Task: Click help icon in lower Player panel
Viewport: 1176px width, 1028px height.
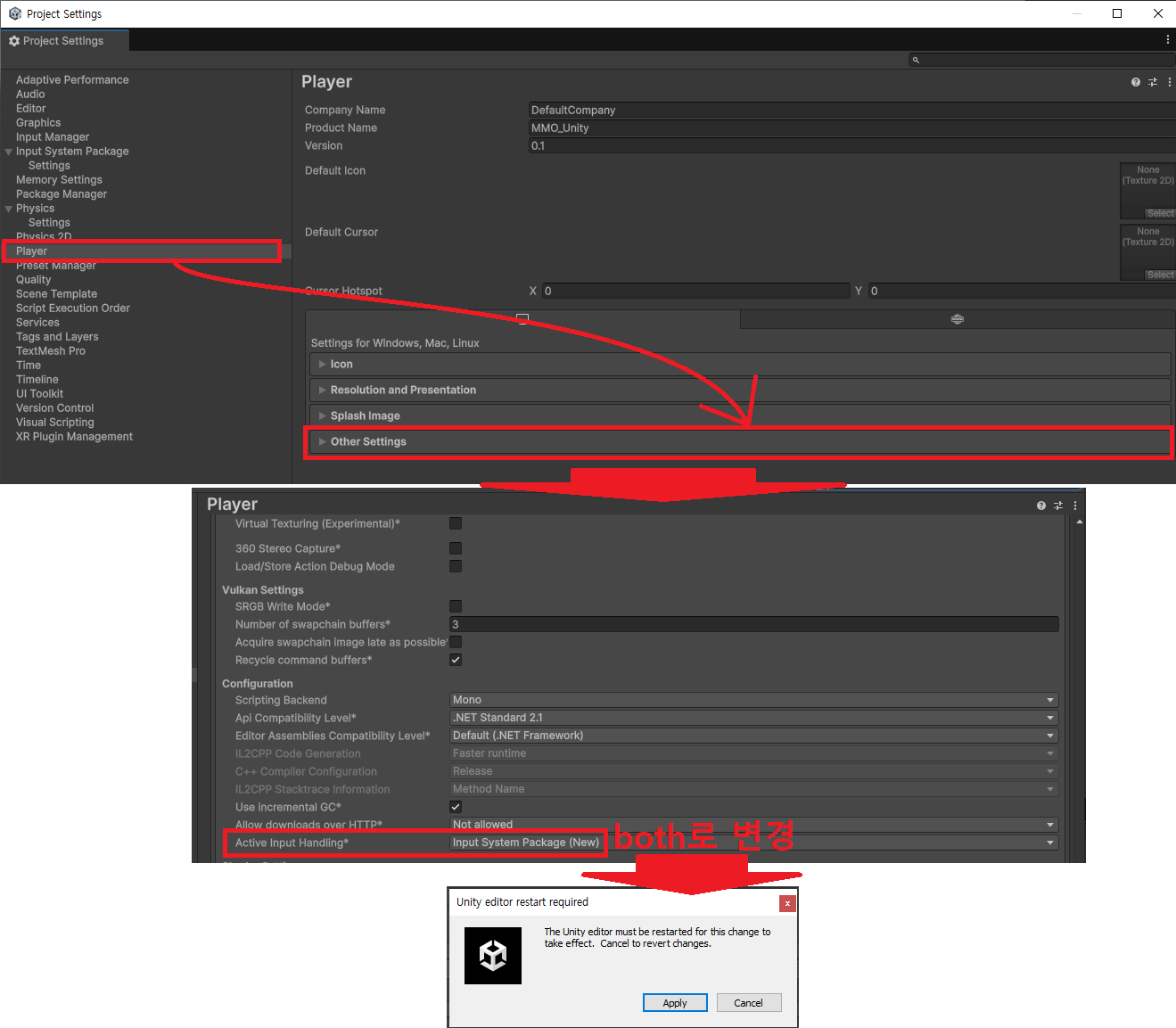Action: (x=1040, y=506)
